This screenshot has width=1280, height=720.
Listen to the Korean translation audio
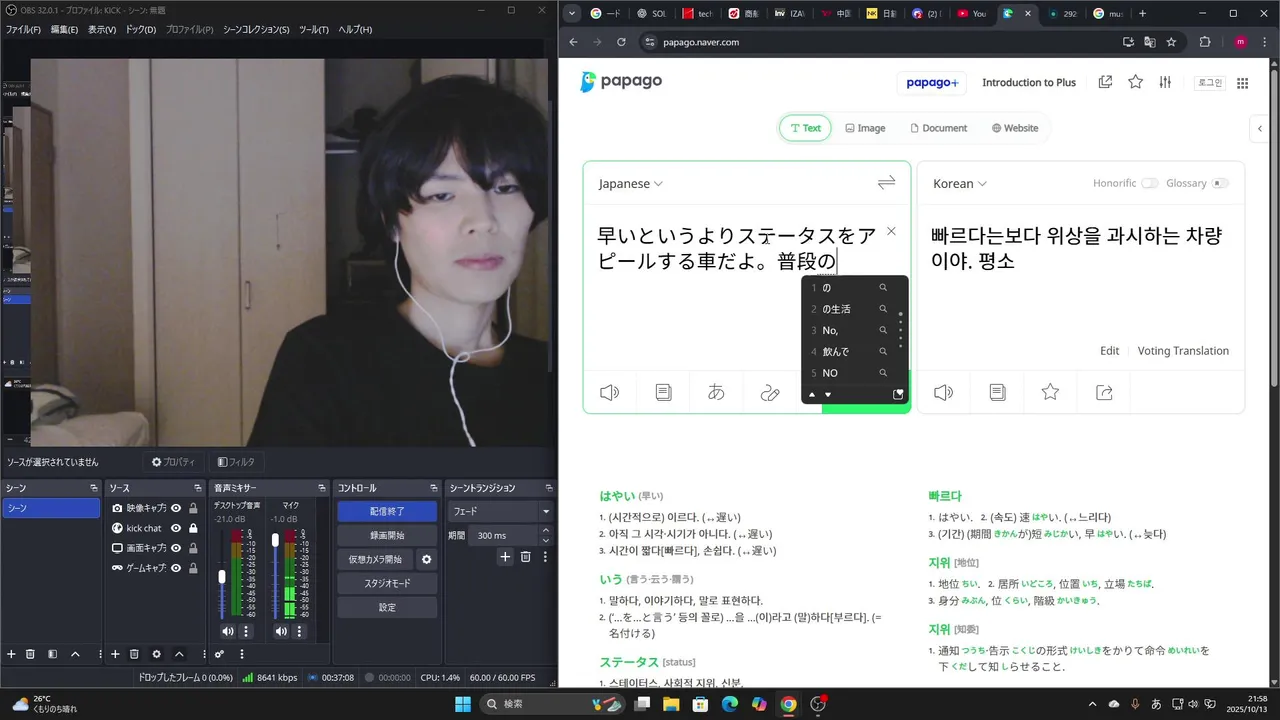[943, 392]
